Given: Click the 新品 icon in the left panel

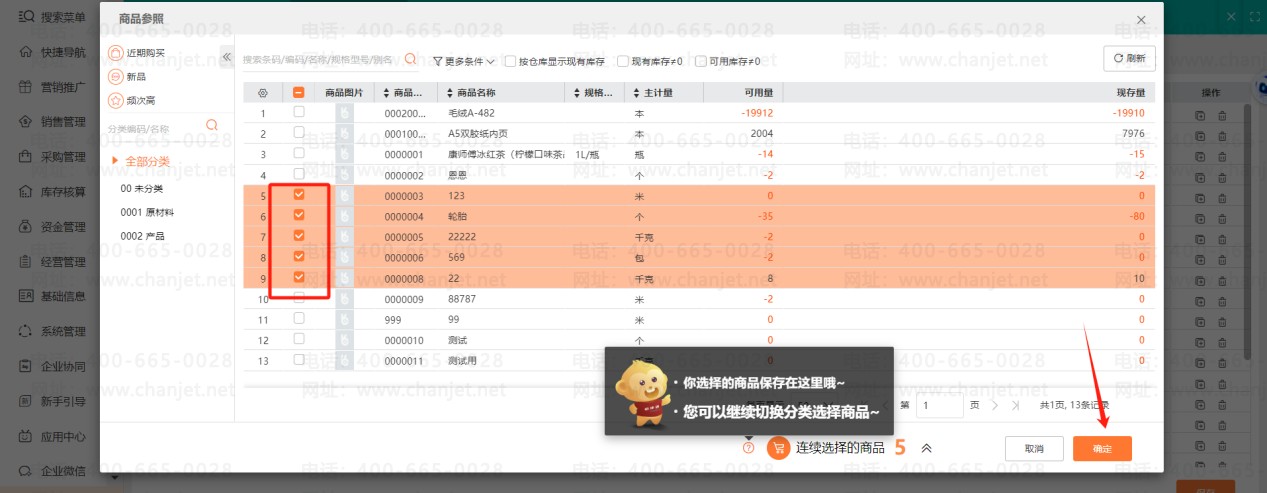Looking at the screenshot, I should [115, 76].
